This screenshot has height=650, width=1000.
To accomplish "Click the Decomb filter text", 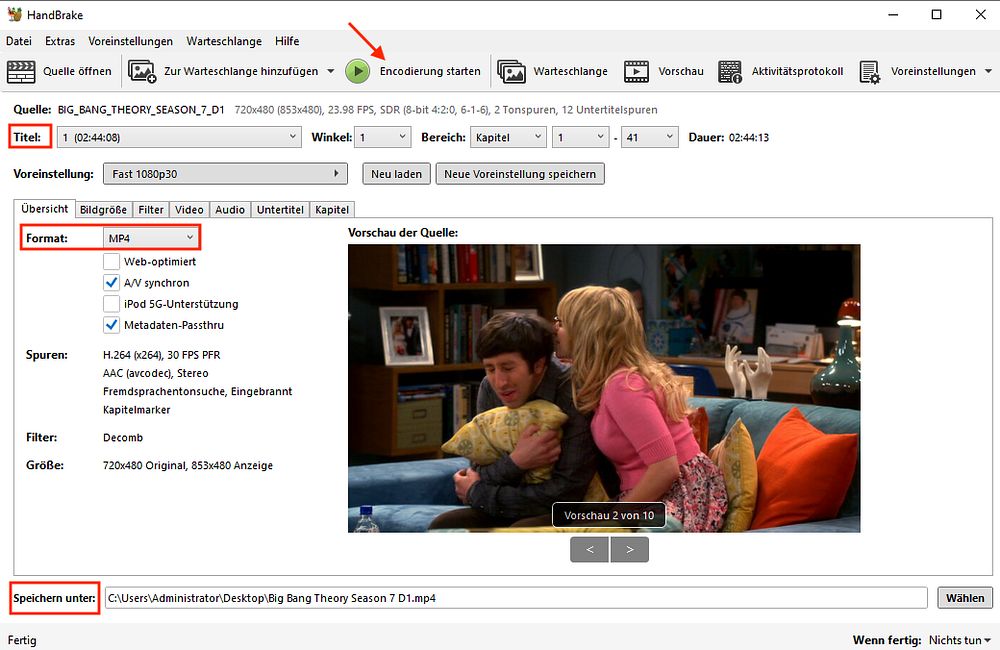I will (x=123, y=438).
